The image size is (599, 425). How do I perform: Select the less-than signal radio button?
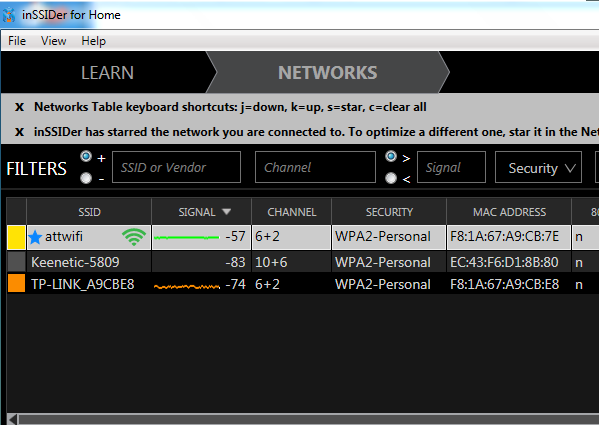click(391, 178)
